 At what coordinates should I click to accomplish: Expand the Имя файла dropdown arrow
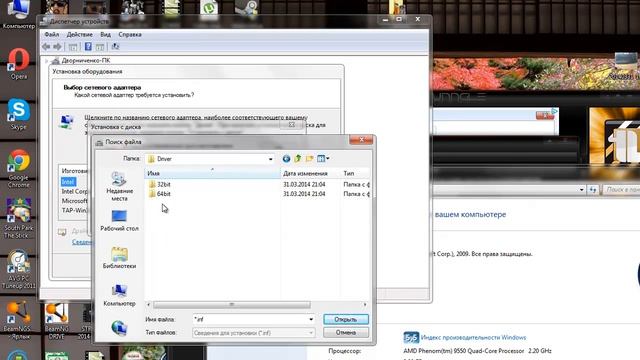pos(311,319)
